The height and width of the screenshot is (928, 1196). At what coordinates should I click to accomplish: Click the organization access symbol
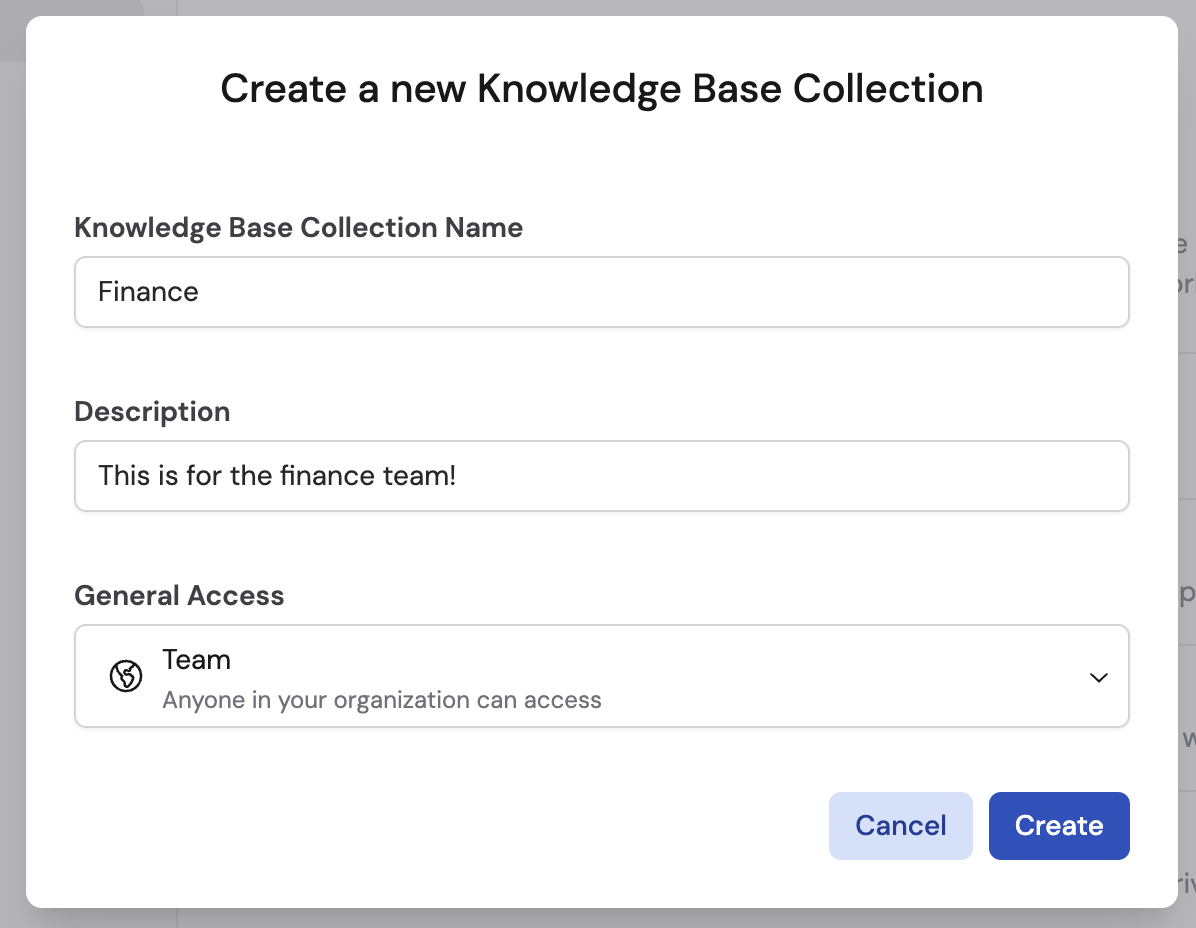[125, 676]
